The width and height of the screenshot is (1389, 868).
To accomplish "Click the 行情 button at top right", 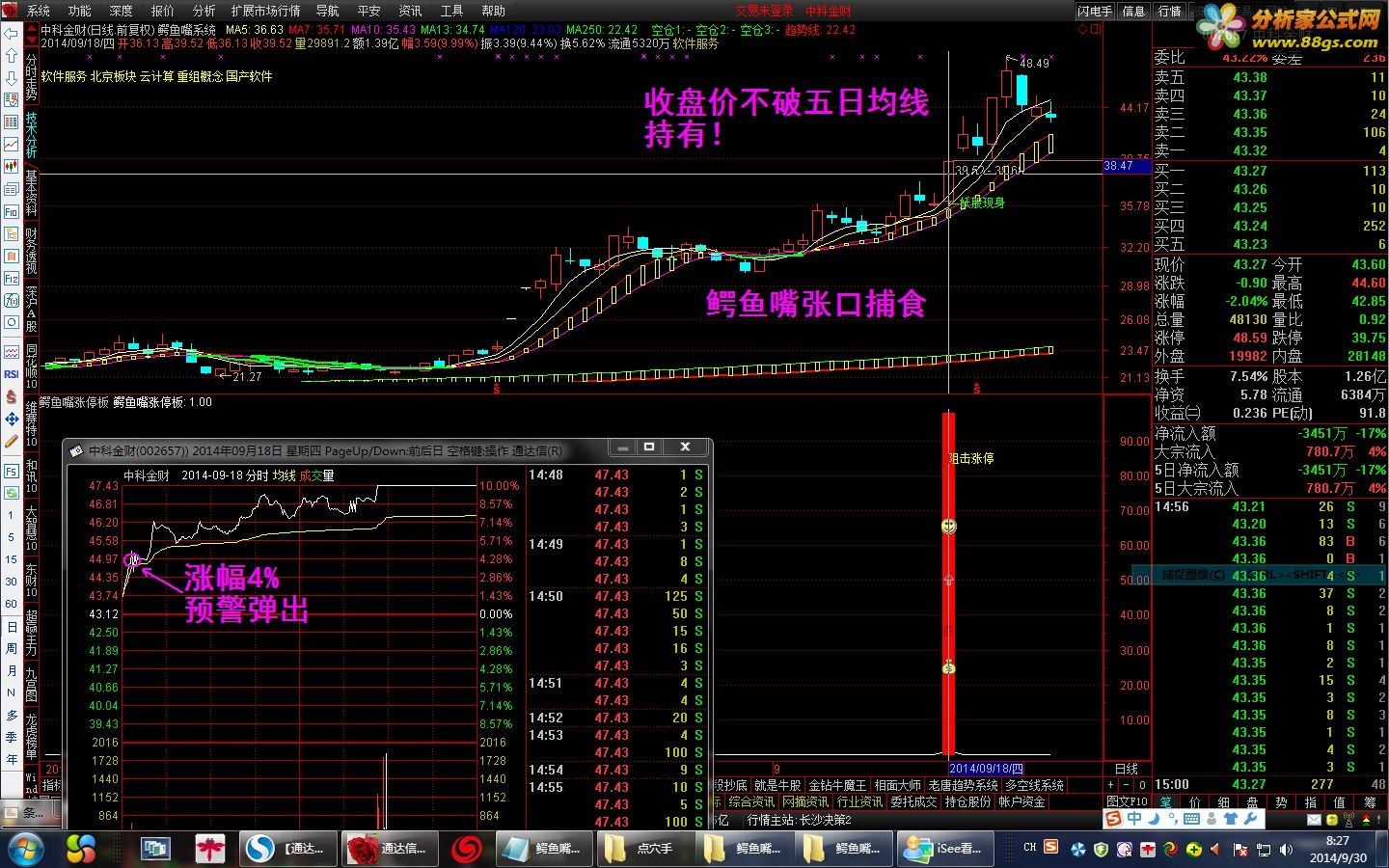I will coord(1169,11).
